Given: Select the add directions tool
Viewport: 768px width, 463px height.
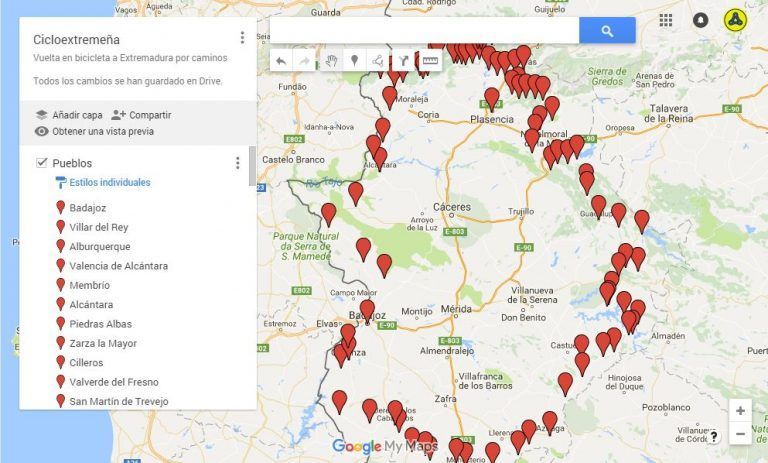Looking at the screenshot, I should [x=403, y=61].
